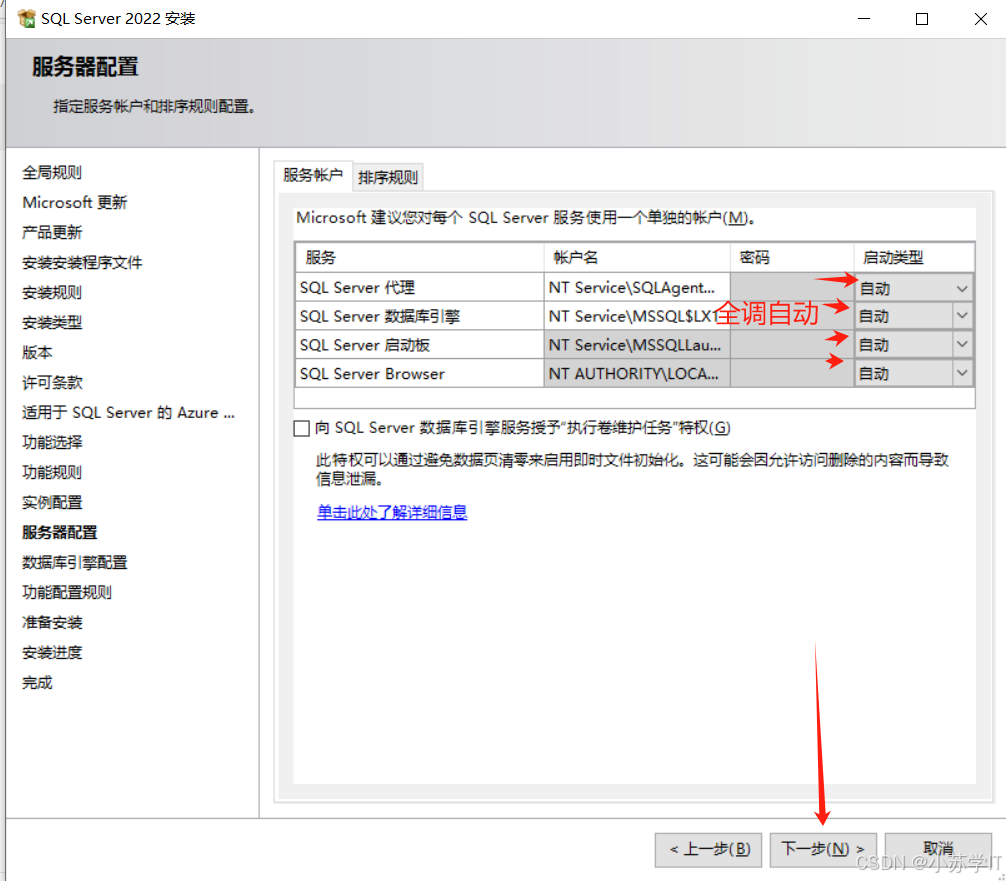Close the SQL Server 2022 安装 window
This screenshot has height=881, width=1006.
click(980, 19)
